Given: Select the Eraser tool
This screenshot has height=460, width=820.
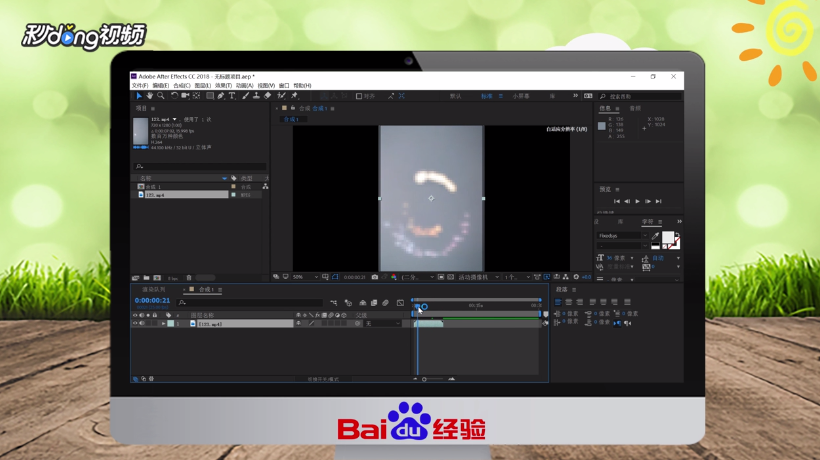Looking at the screenshot, I should [267, 96].
